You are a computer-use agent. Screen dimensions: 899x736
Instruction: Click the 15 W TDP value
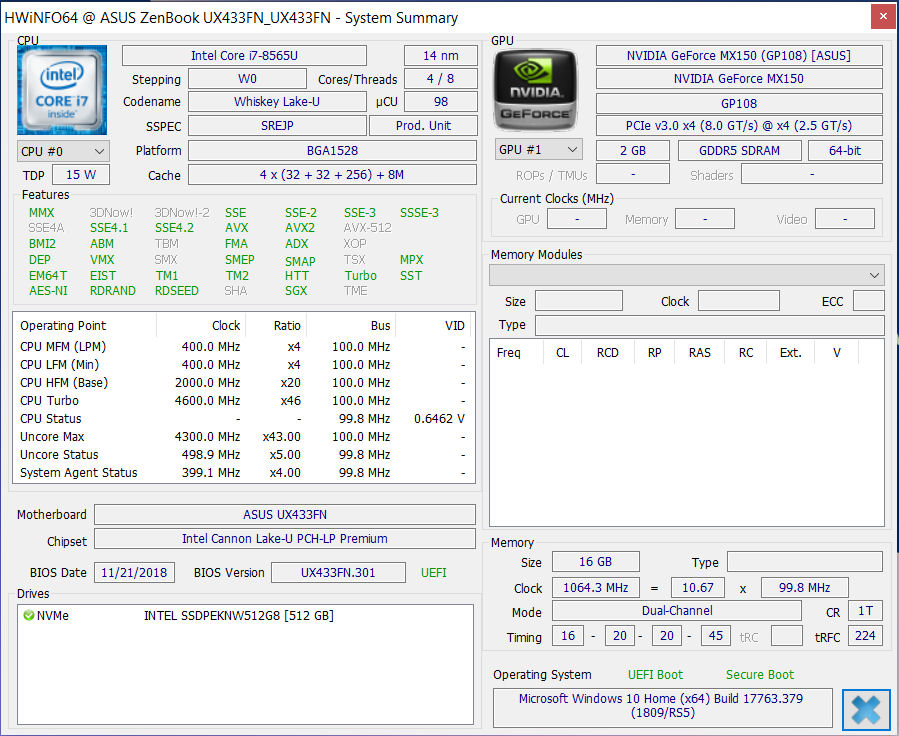(x=81, y=175)
